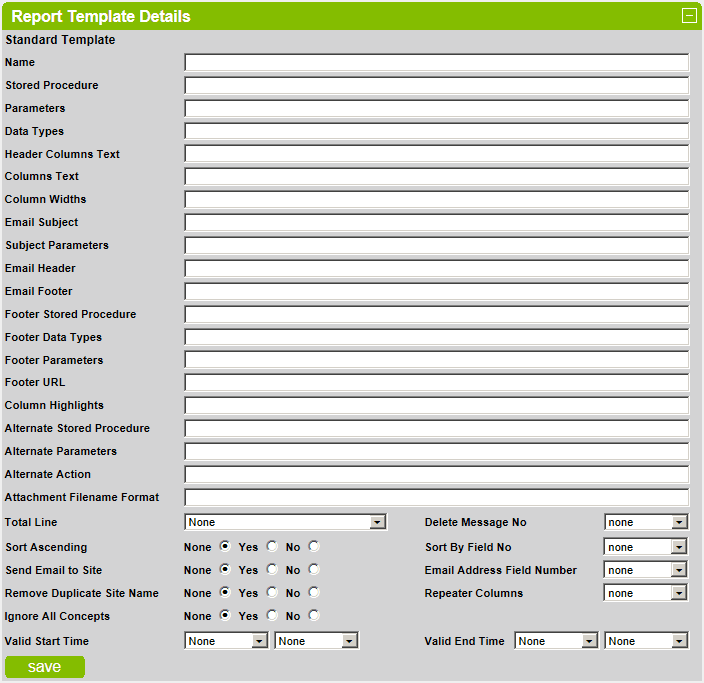Open Email Address Field Number dropdown
The height and width of the screenshot is (683, 704).
point(645,570)
